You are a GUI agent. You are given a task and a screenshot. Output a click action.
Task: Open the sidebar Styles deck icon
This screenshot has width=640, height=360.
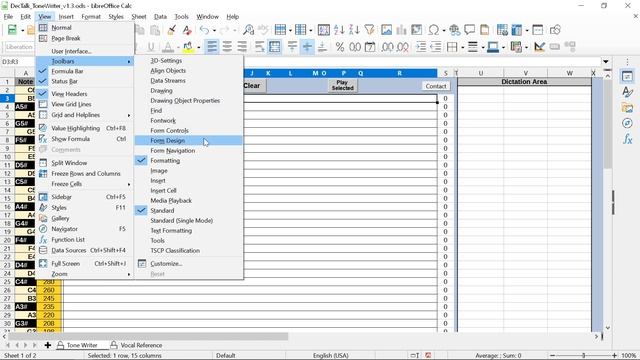click(x=627, y=92)
